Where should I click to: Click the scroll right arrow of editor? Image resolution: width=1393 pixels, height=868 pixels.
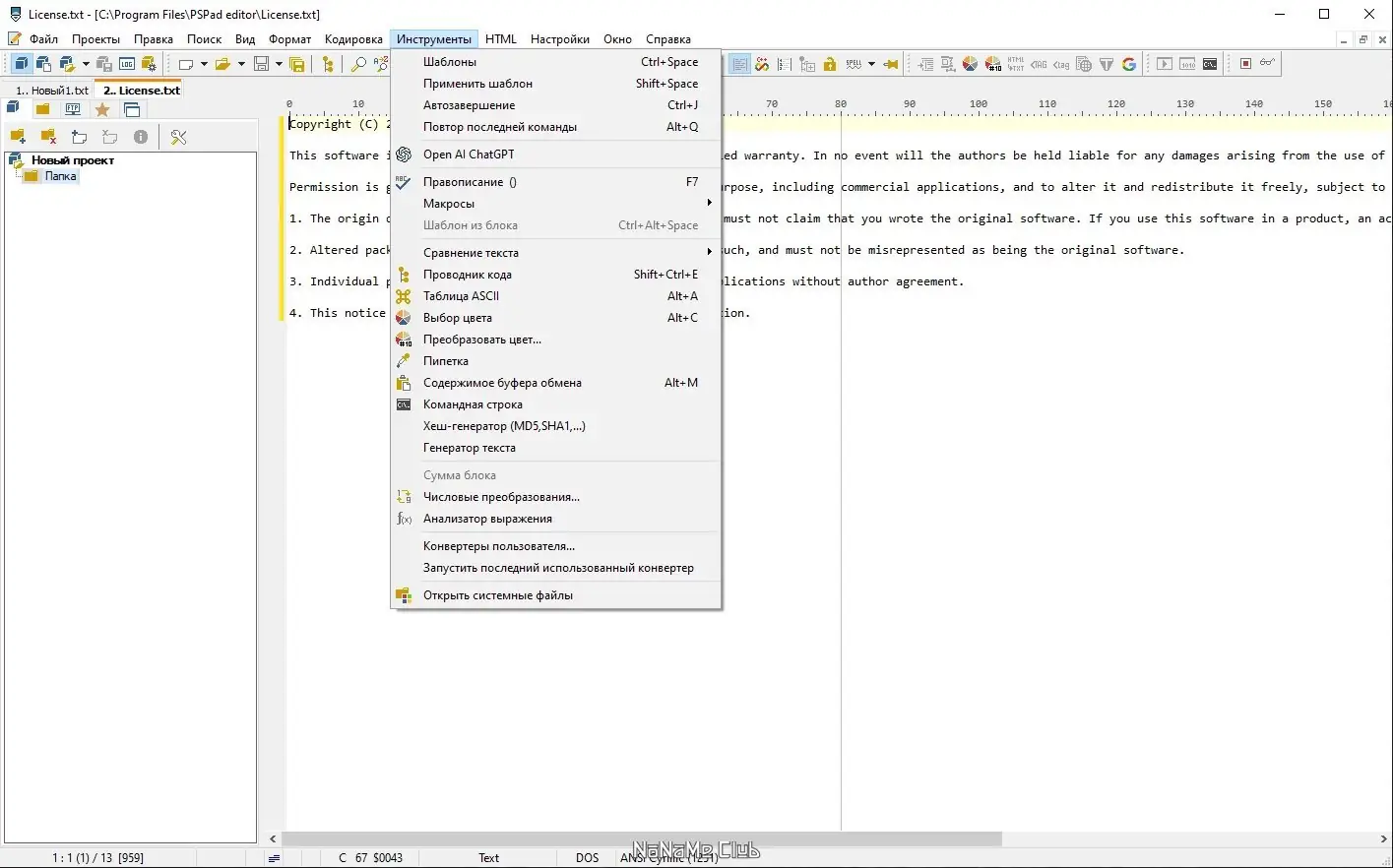[x=1383, y=839]
